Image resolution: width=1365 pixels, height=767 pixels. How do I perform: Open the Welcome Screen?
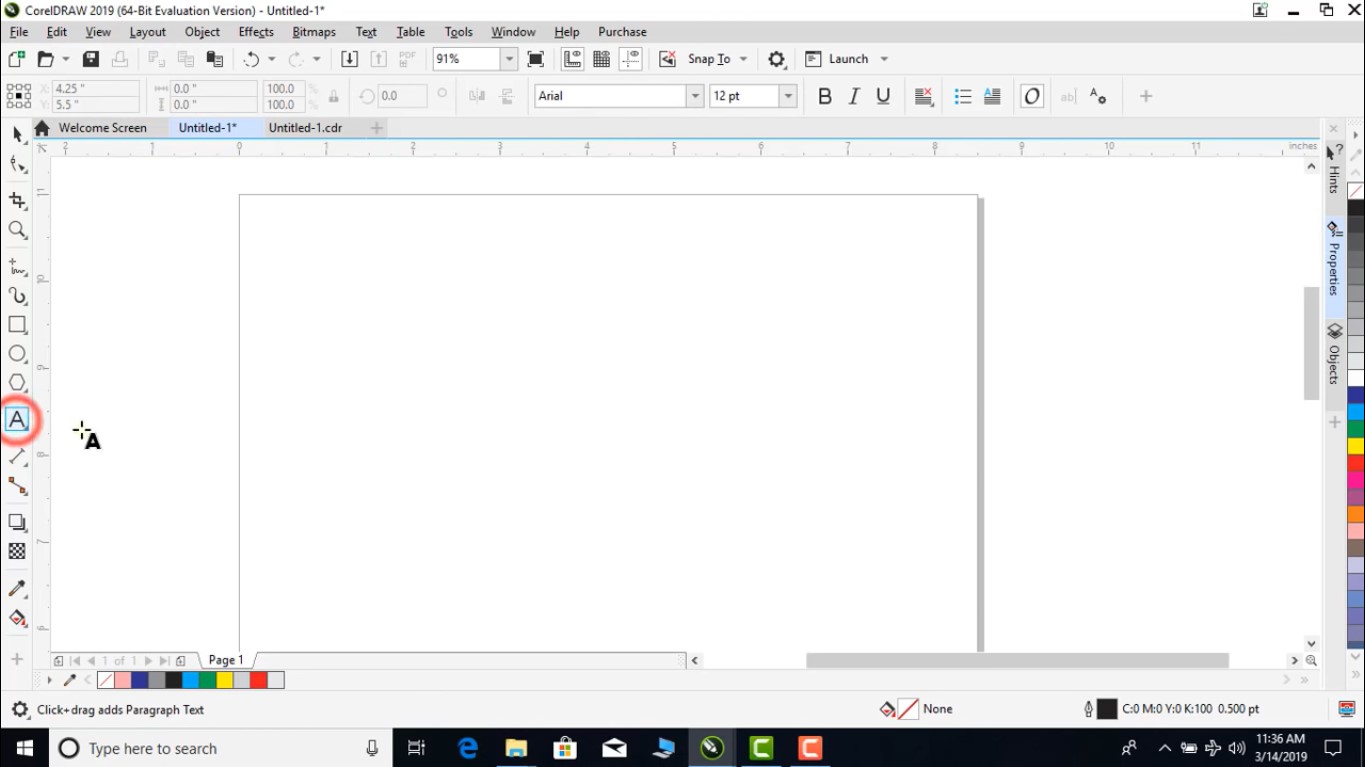pos(103,127)
